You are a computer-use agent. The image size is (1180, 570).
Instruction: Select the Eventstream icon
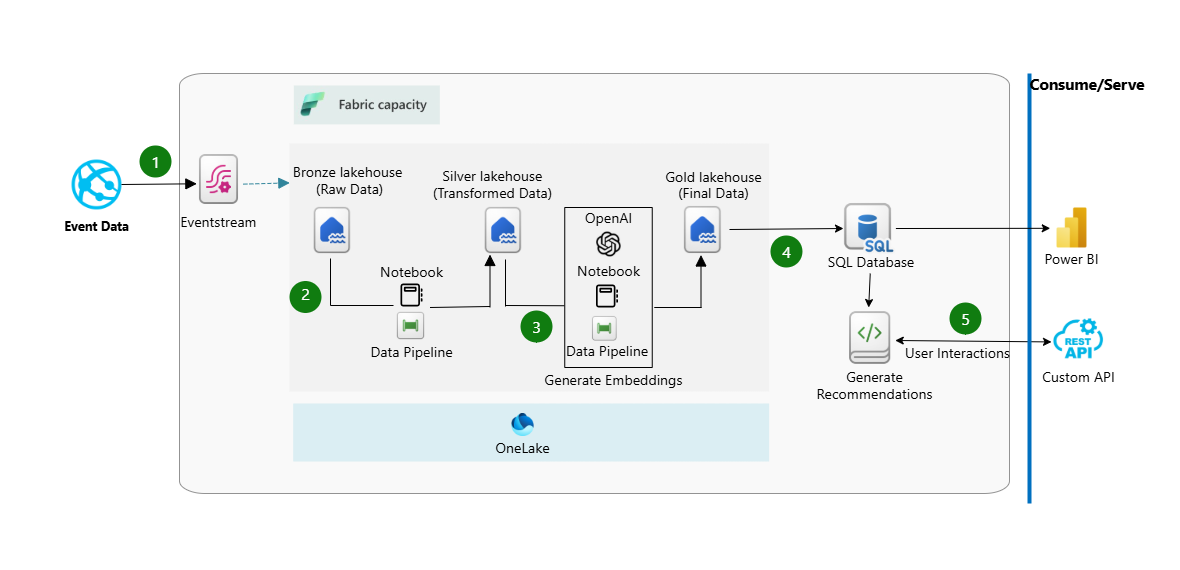click(218, 179)
